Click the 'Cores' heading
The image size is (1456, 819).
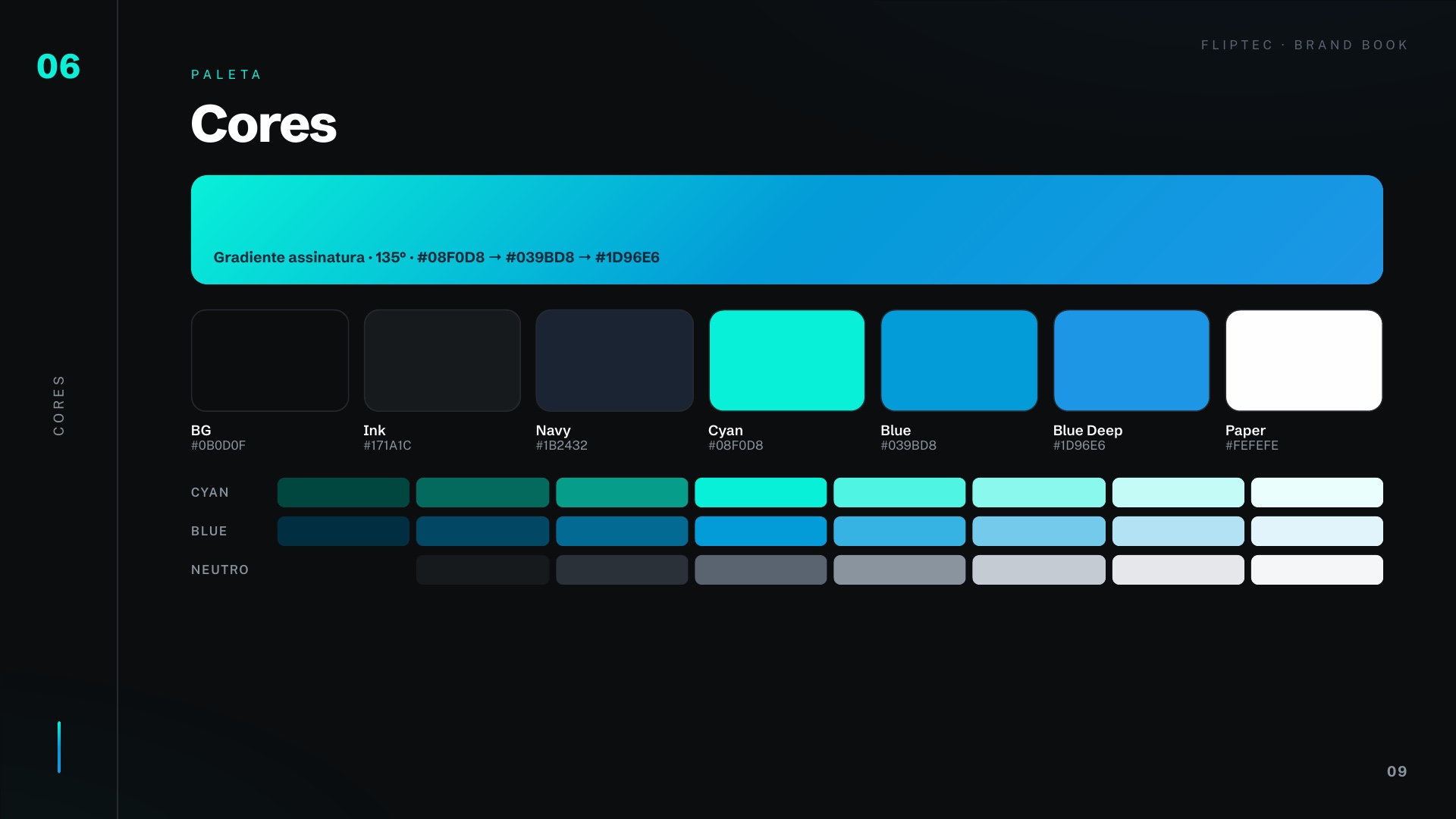coord(264,124)
